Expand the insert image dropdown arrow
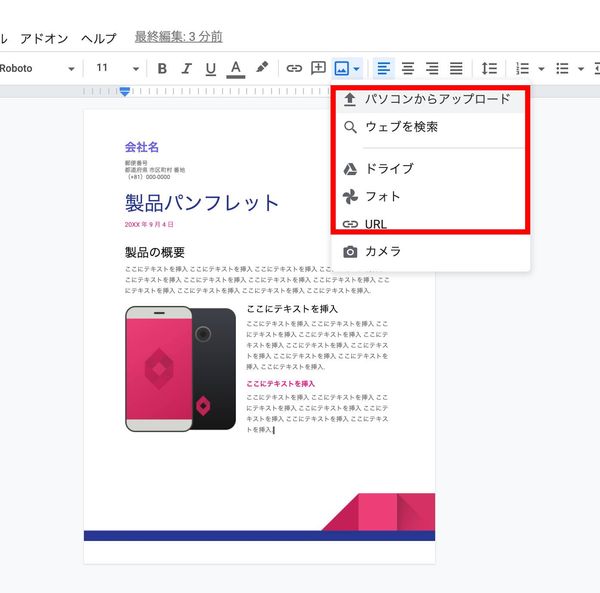Image resolution: width=600 pixels, height=593 pixels. (x=357, y=69)
